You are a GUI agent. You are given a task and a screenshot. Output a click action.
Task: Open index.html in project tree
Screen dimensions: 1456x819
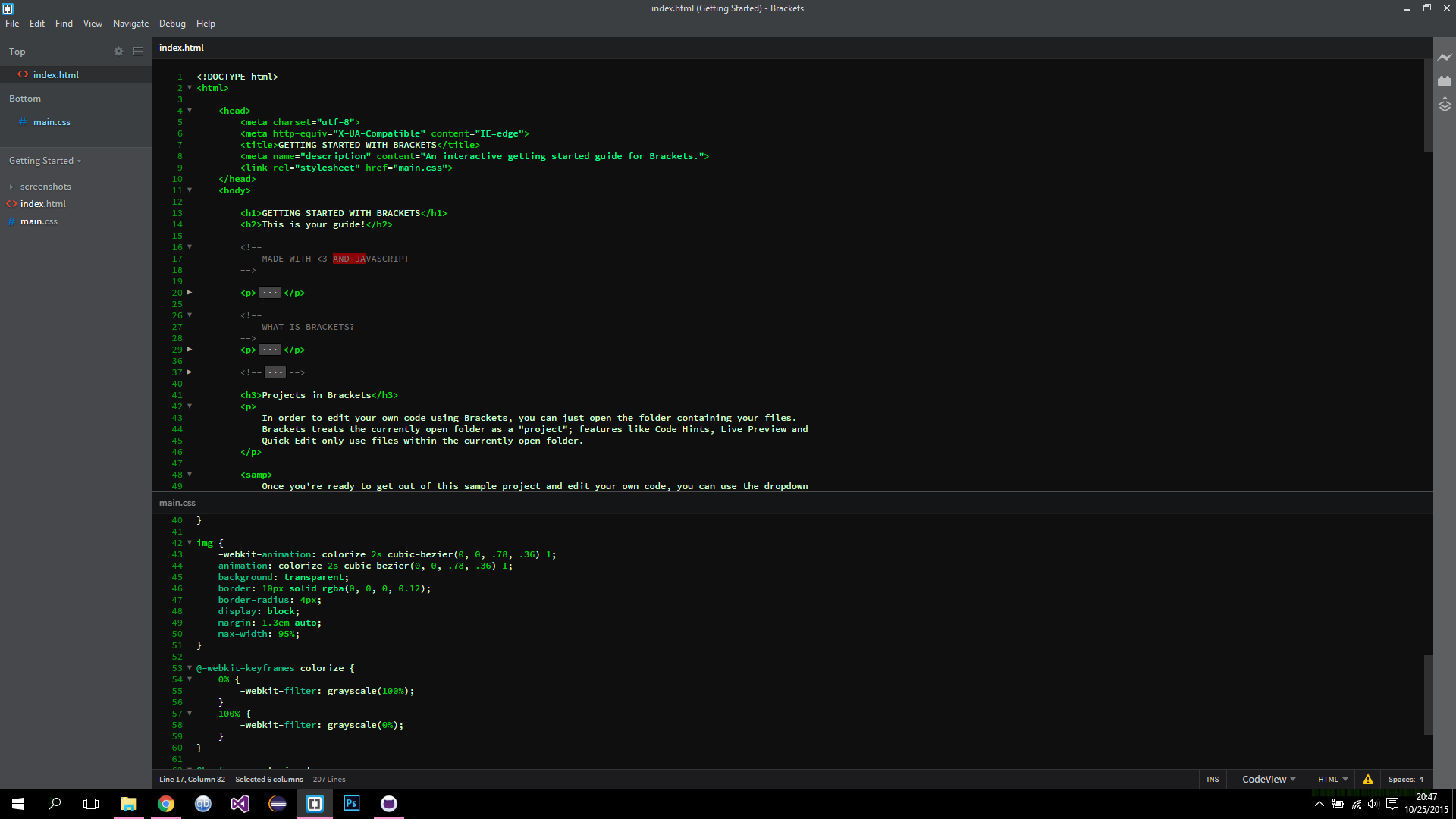[43, 204]
